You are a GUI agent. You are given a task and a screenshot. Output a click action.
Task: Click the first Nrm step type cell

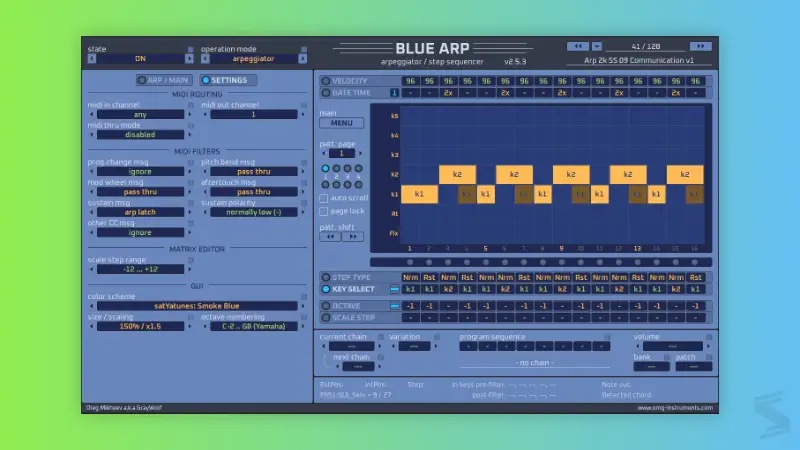click(410, 278)
